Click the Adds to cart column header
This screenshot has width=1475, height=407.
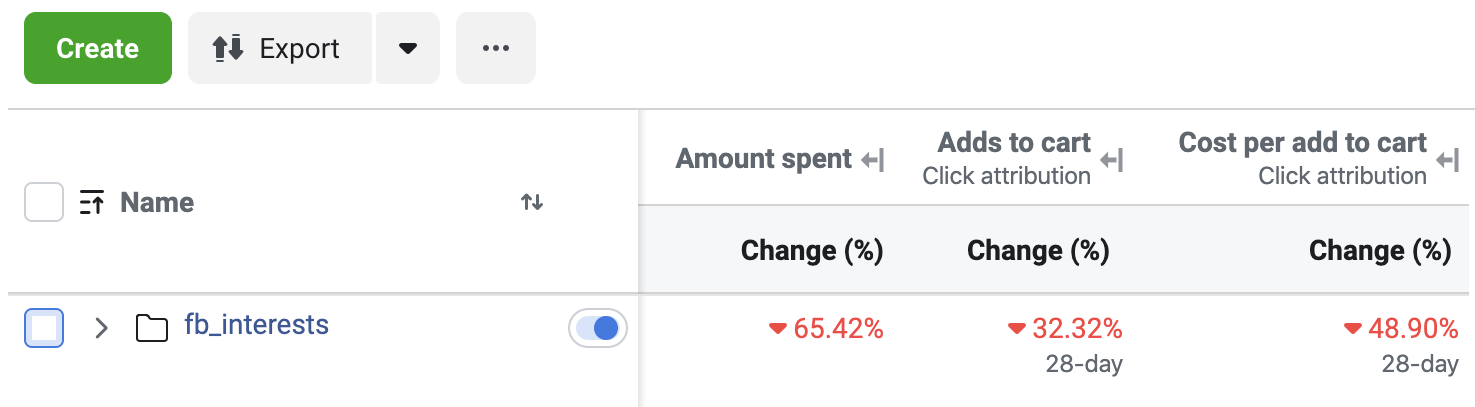[x=1013, y=143]
